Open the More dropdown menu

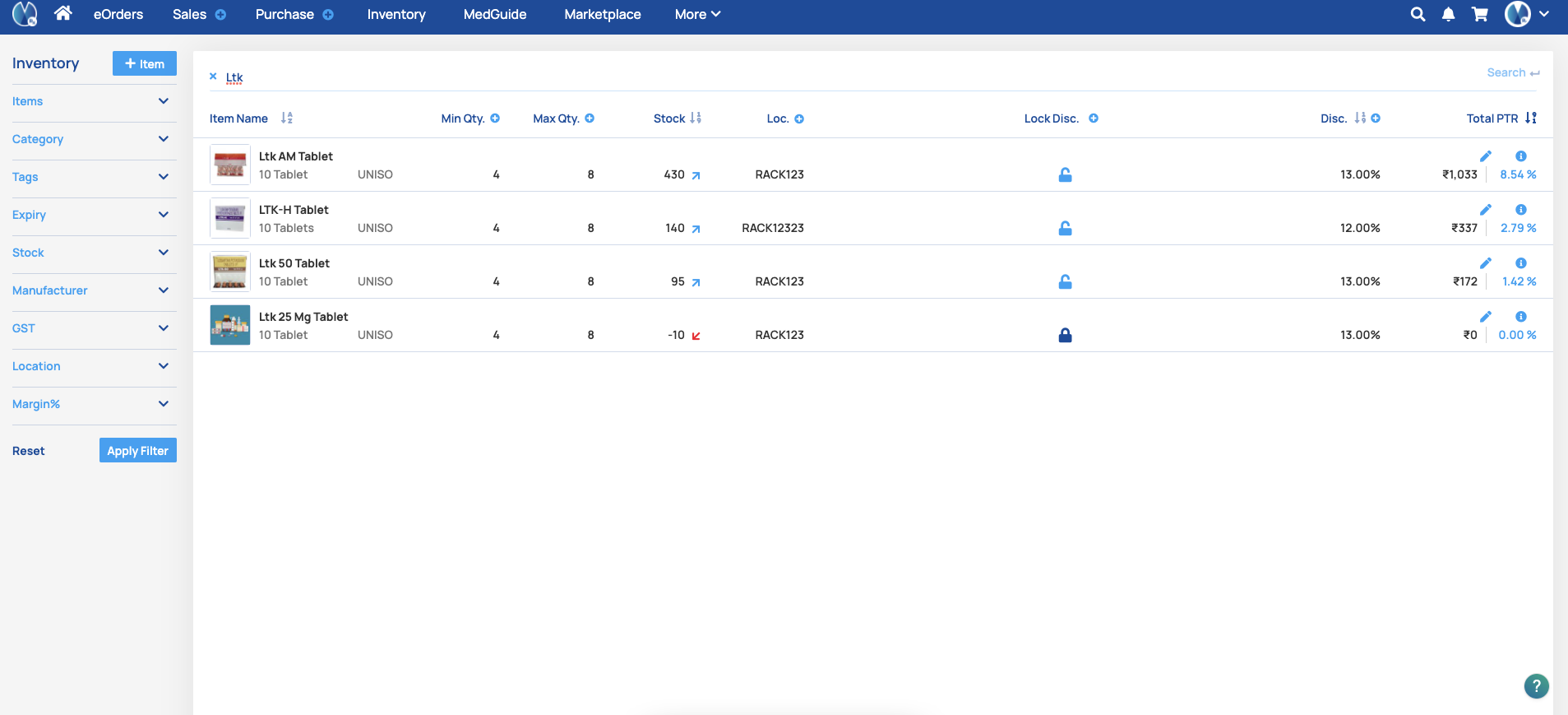click(696, 14)
